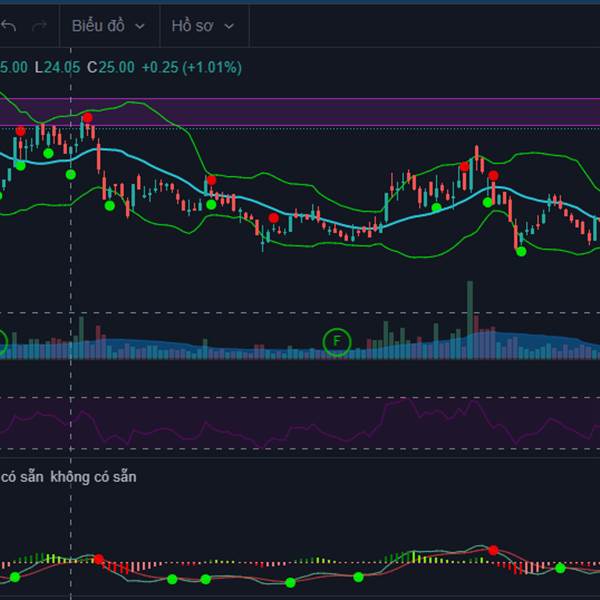This screenshot has width=600, height=600.
Task: Click the 'không có sẵn' indicator text
Action: pyautogui.click(x=93, y=477)
